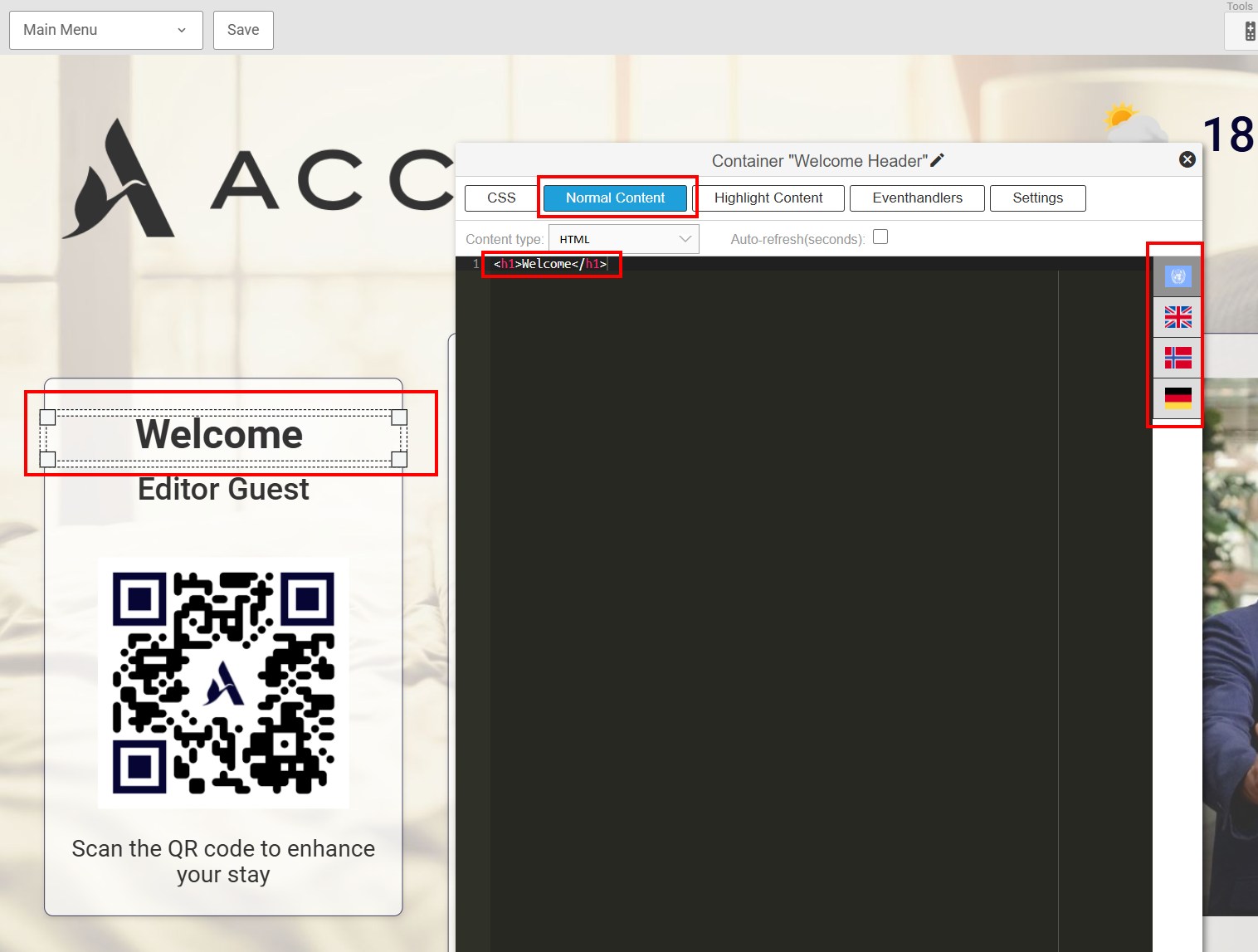The width and height of the screenshot is (1258, 952).
Task: Click inside the HTML code editor line
Action: (551, 264)
